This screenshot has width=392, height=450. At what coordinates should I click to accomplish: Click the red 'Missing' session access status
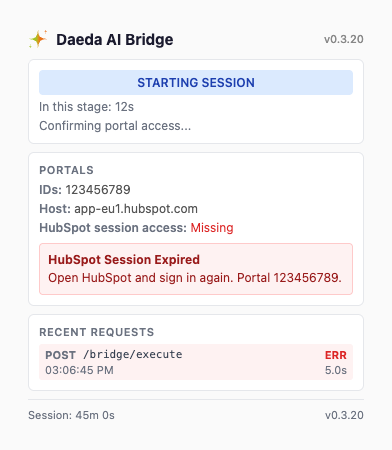point(212,228)
